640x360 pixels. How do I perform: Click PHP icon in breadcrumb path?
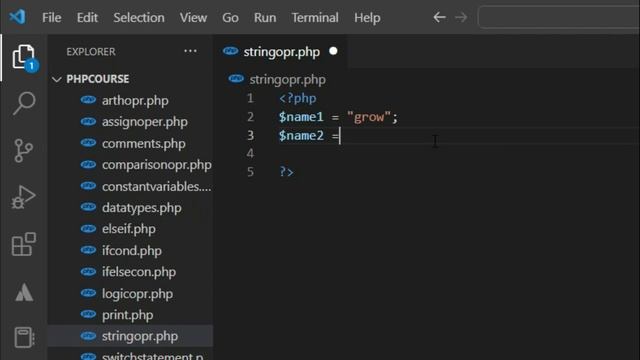click(x=236, y=78)
